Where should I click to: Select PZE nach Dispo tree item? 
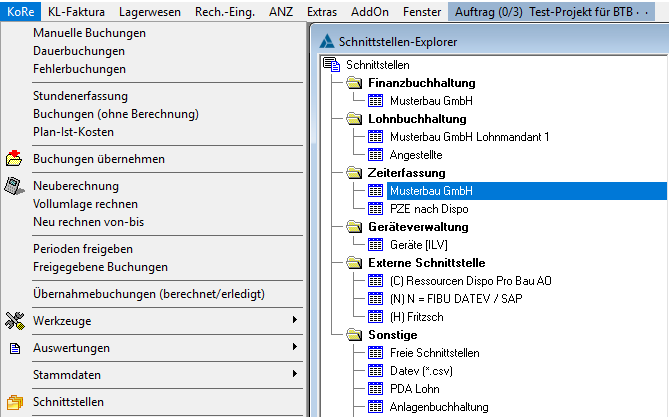coord(428,209)
